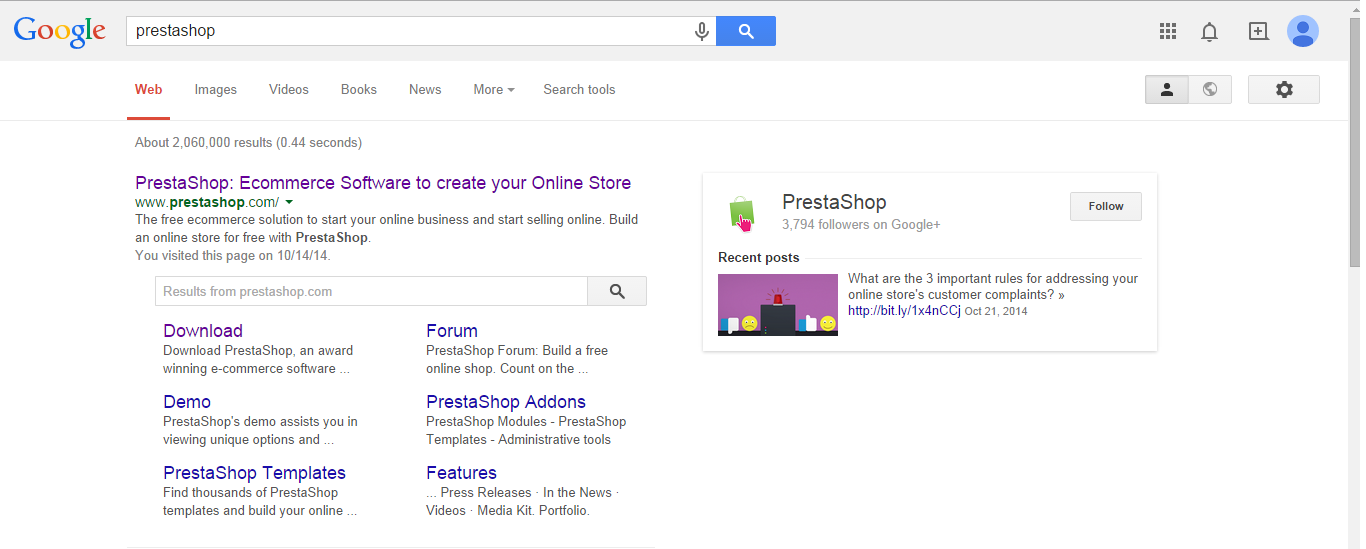The height and width of the screenshot is (549, 1366).
Task: Click the bit.ly/1x4nCCj link
Action: (904, 311)
